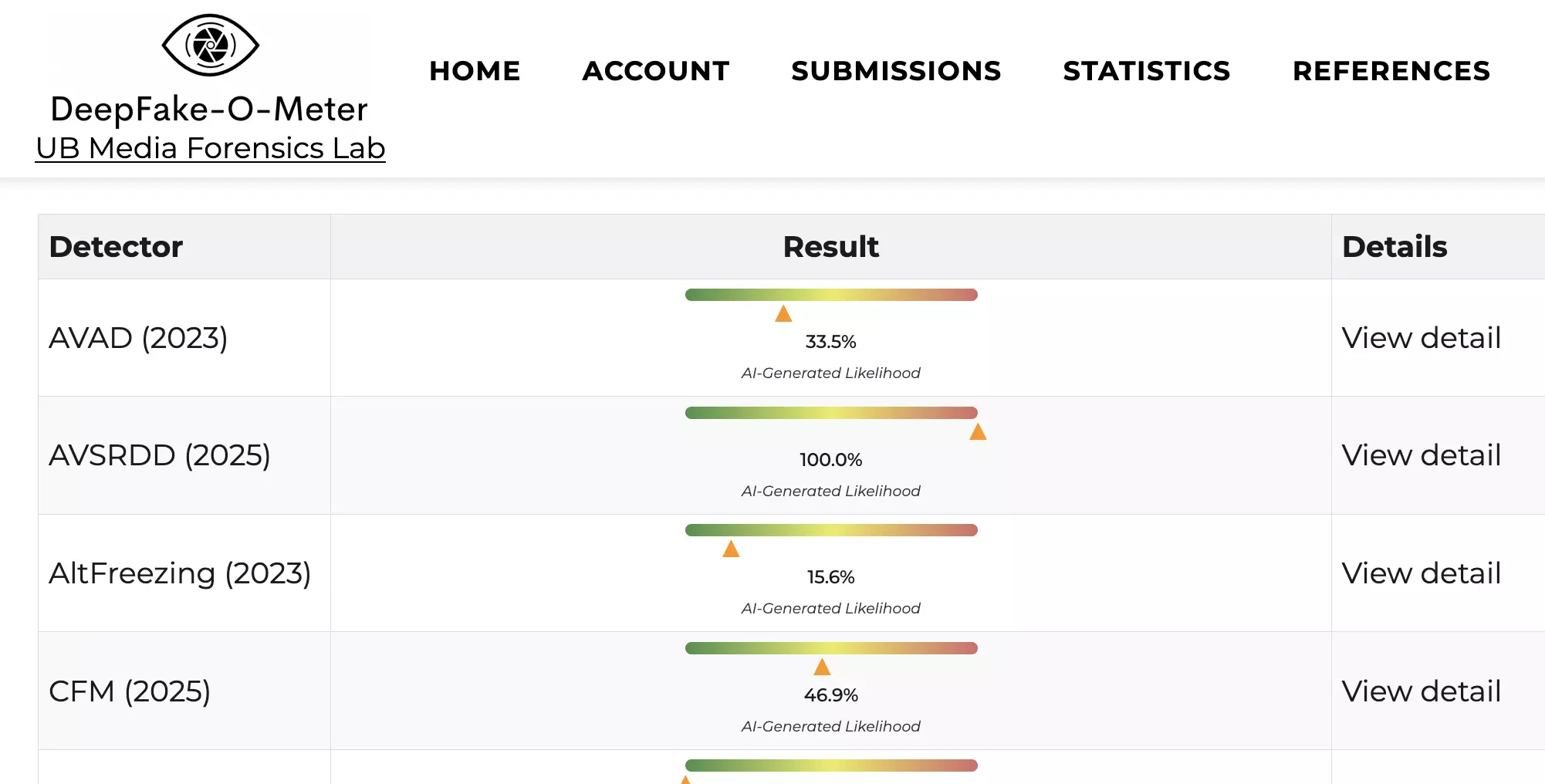Open the SUBMISSIONS menu item
The image size is (1545, 784).
[x=895, y=71]
